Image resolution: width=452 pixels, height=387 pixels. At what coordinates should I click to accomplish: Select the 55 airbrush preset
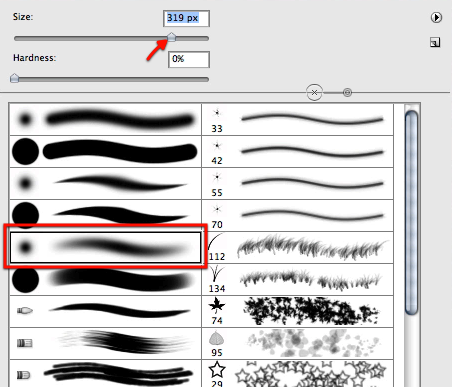coord(298,184)
